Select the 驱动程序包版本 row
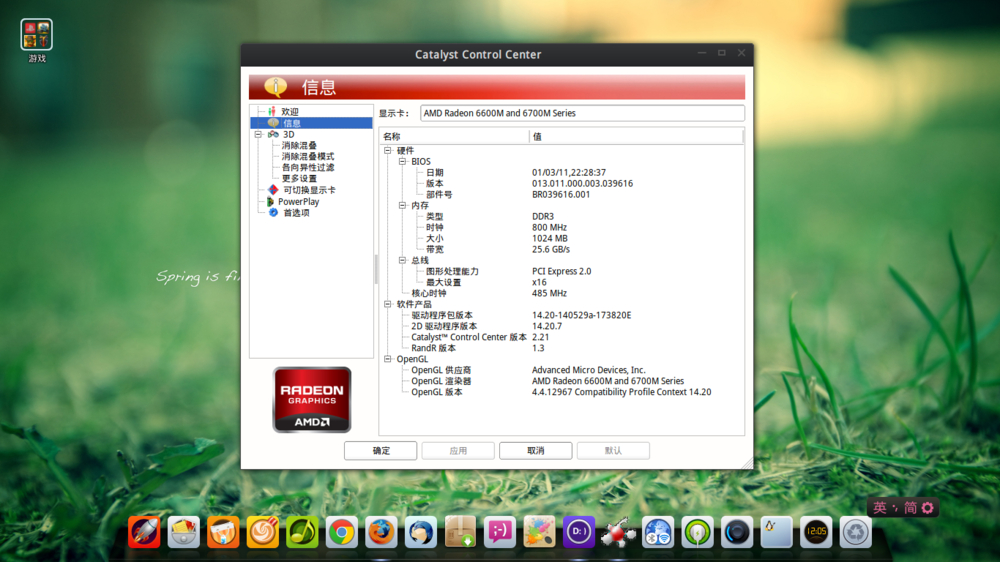This screenshot has height=562, width=1000. 561,315
